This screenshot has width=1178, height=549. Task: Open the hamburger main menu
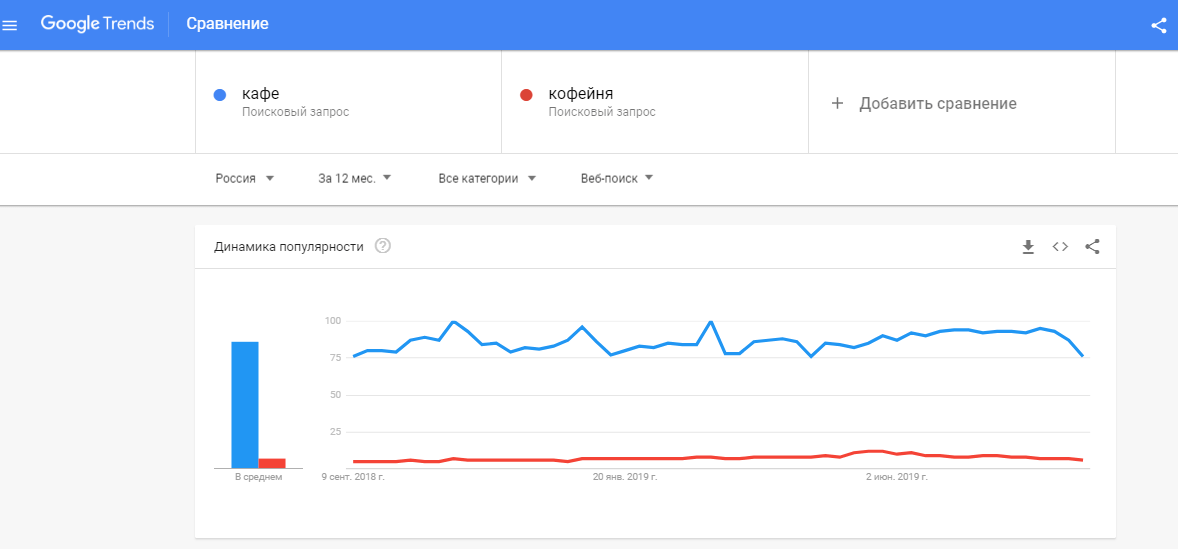10,25
